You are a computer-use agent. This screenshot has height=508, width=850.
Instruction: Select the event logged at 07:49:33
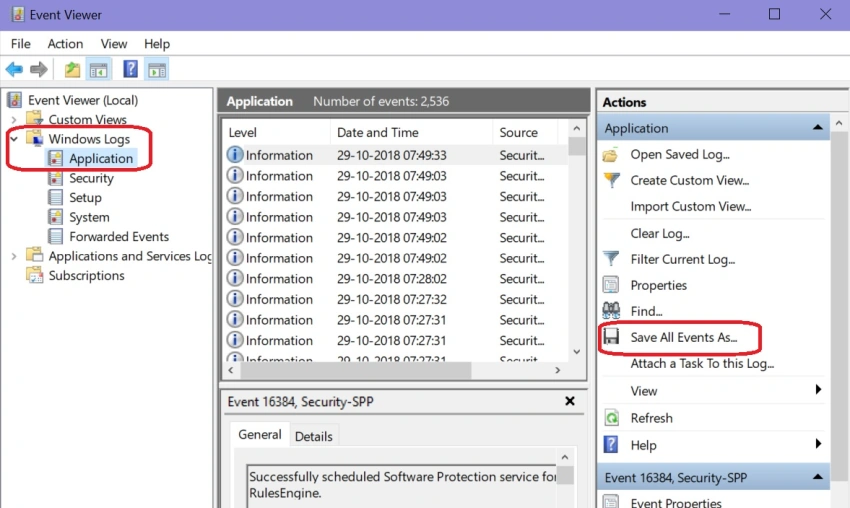(x=396, y=155)
